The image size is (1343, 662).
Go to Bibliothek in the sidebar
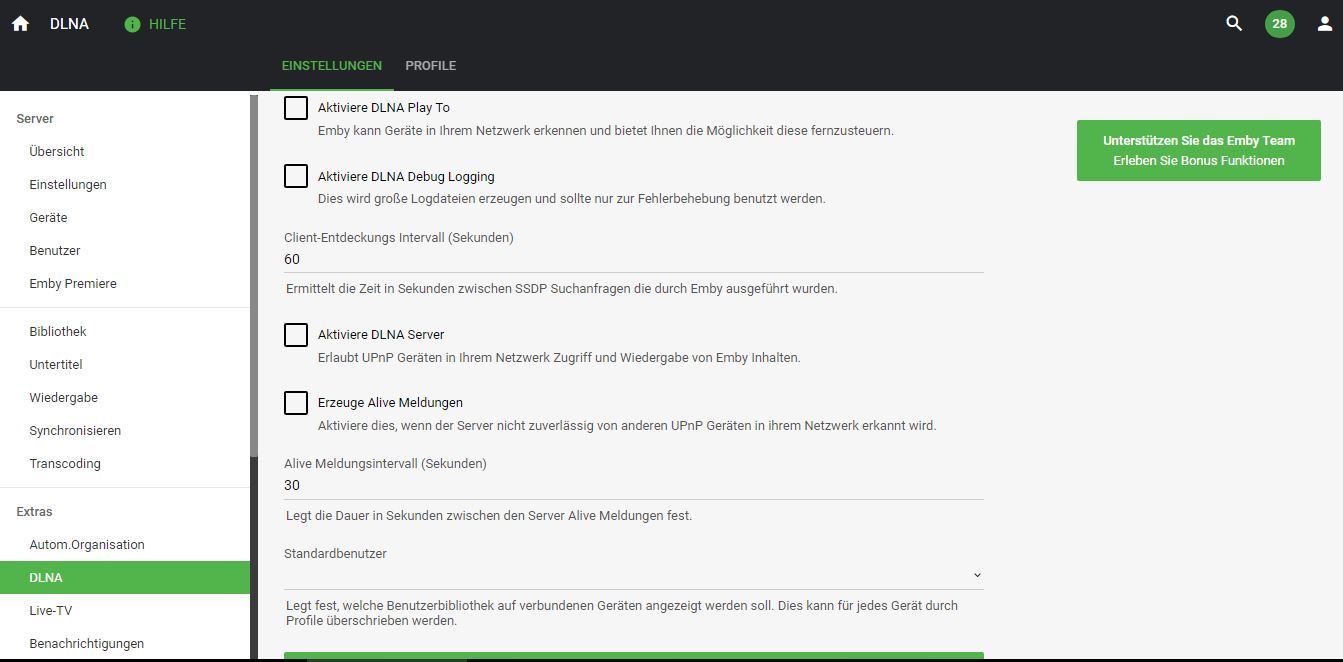[x=125, y=332]
